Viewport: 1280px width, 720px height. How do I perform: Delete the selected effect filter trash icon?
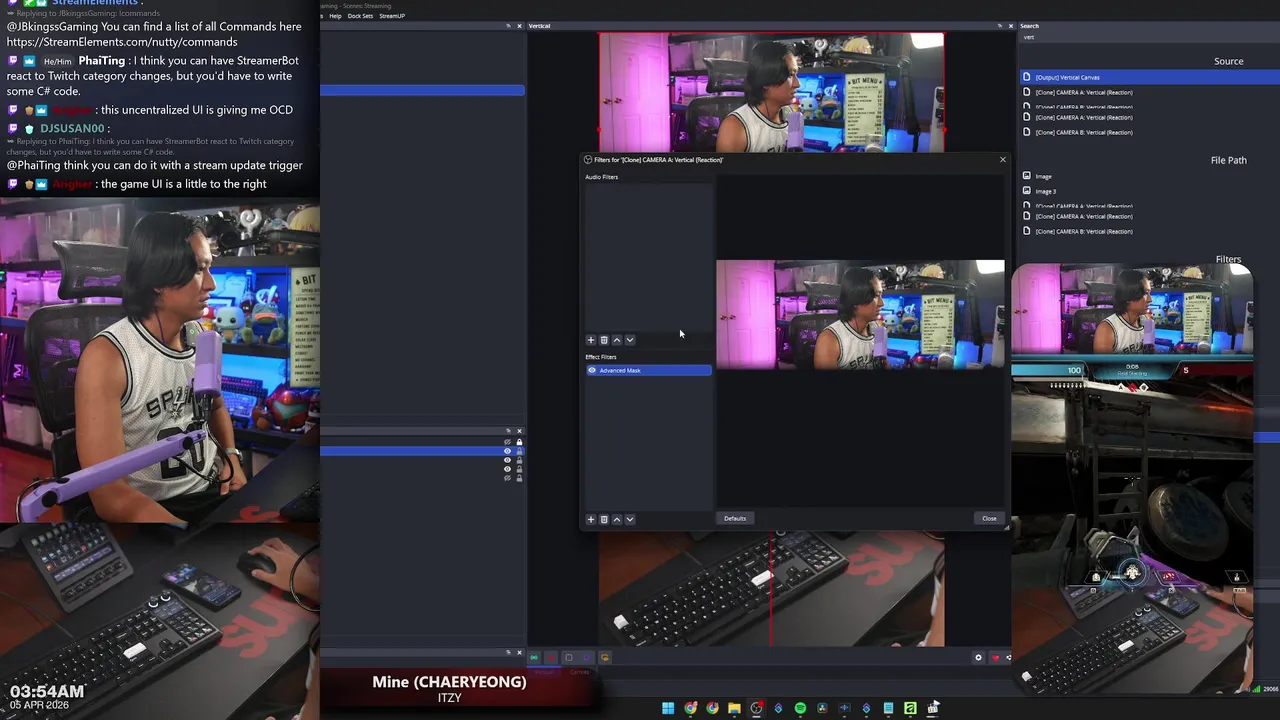604,519
